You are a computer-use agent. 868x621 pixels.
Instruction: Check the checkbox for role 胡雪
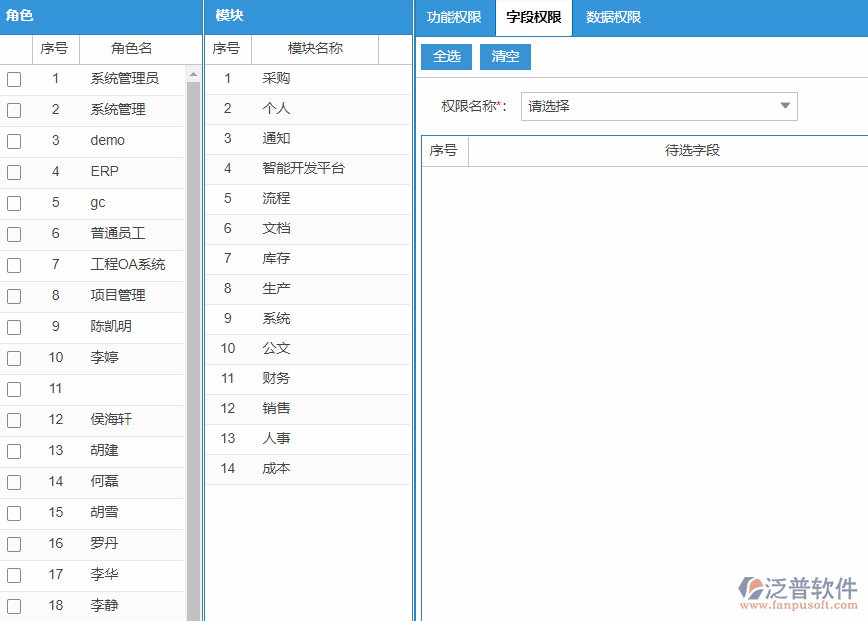(14, 513)
